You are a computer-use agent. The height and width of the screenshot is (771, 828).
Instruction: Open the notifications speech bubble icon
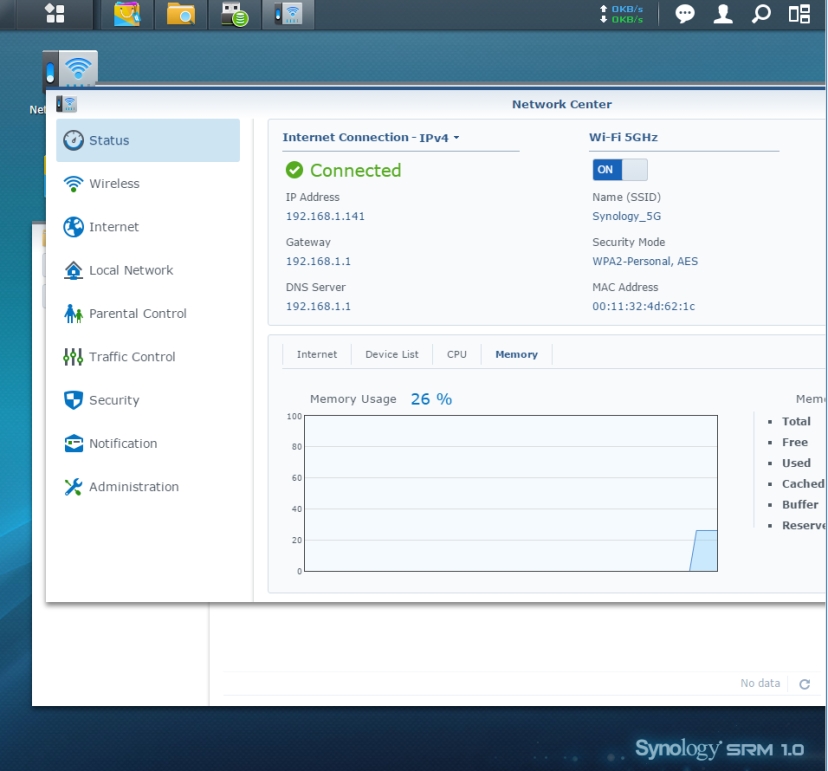point(685,14)
